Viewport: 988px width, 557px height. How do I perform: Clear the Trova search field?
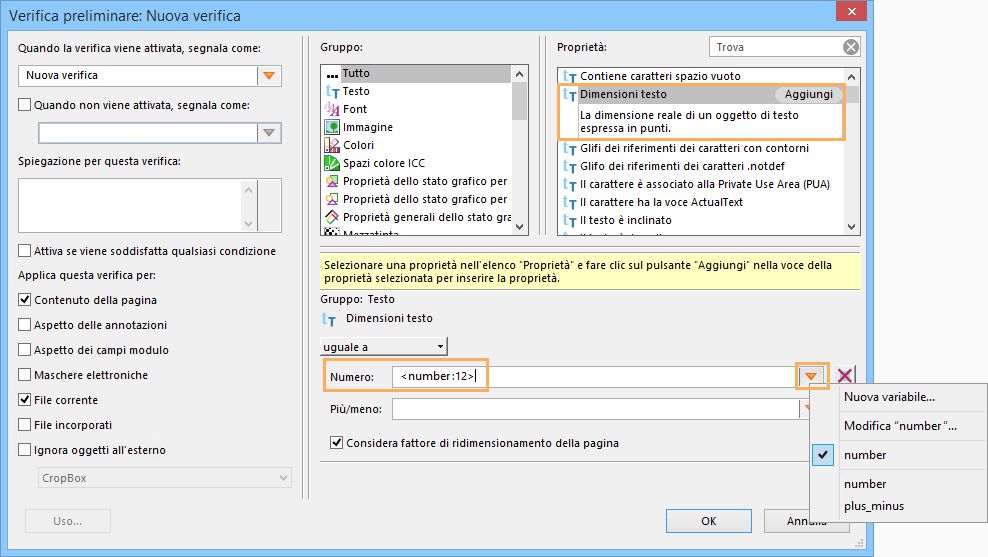(x=850, y=47)
